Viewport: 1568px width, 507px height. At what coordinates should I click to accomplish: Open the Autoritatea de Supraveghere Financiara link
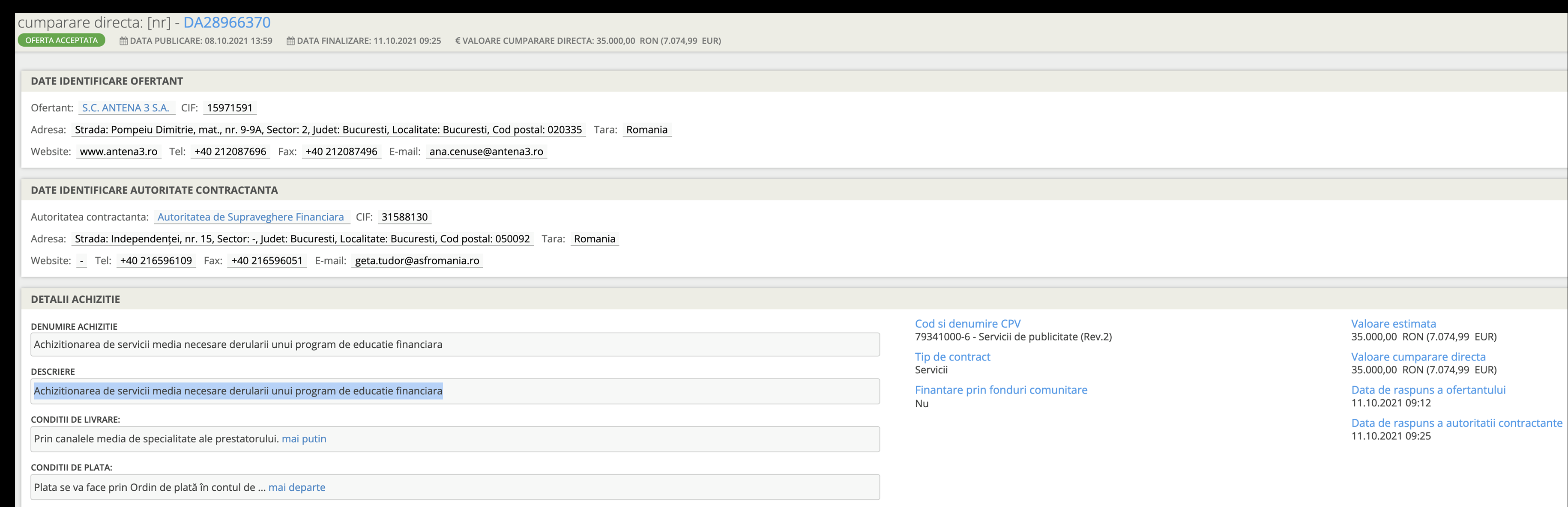coord(250,217)
